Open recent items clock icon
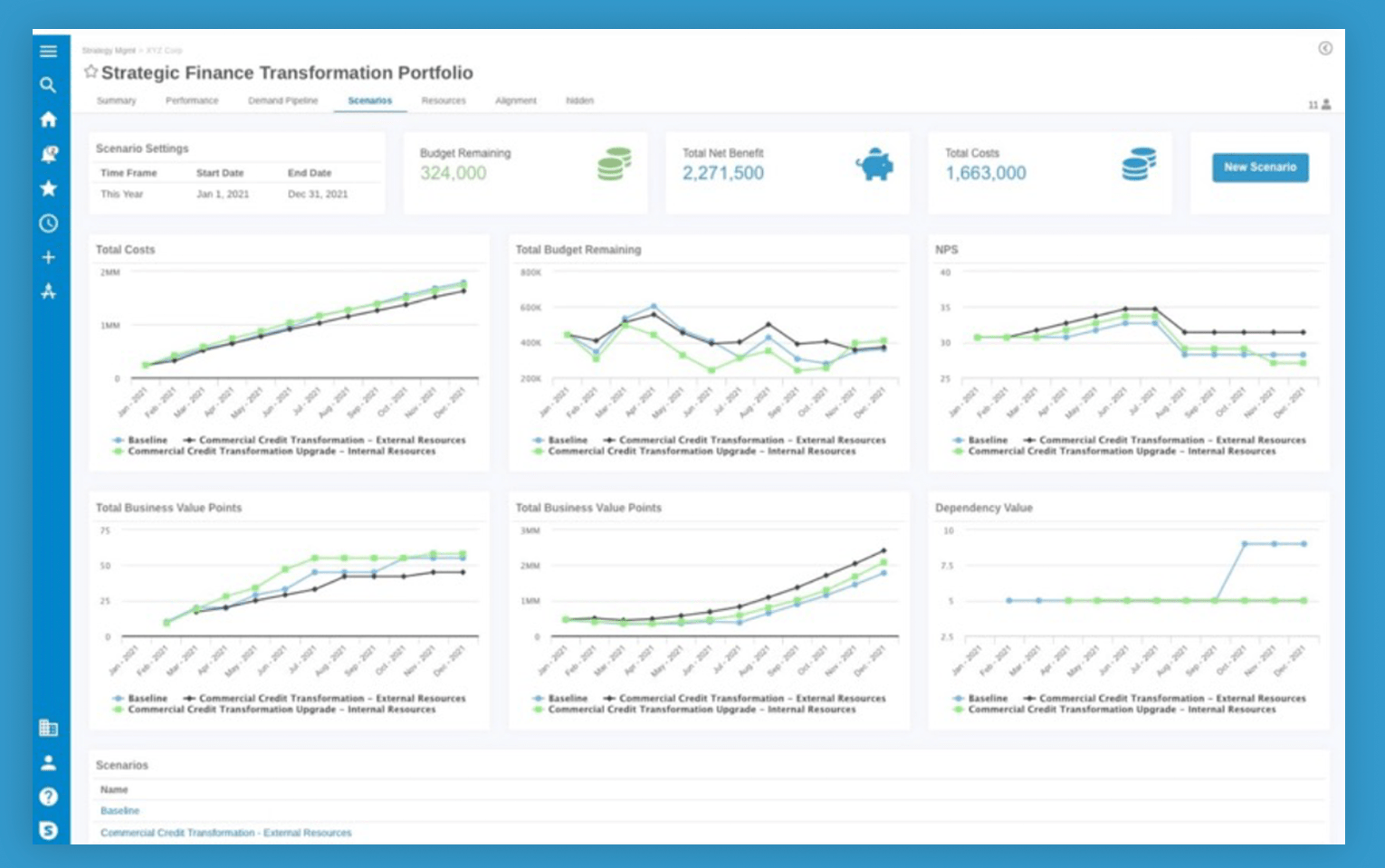 pos(48,223)
